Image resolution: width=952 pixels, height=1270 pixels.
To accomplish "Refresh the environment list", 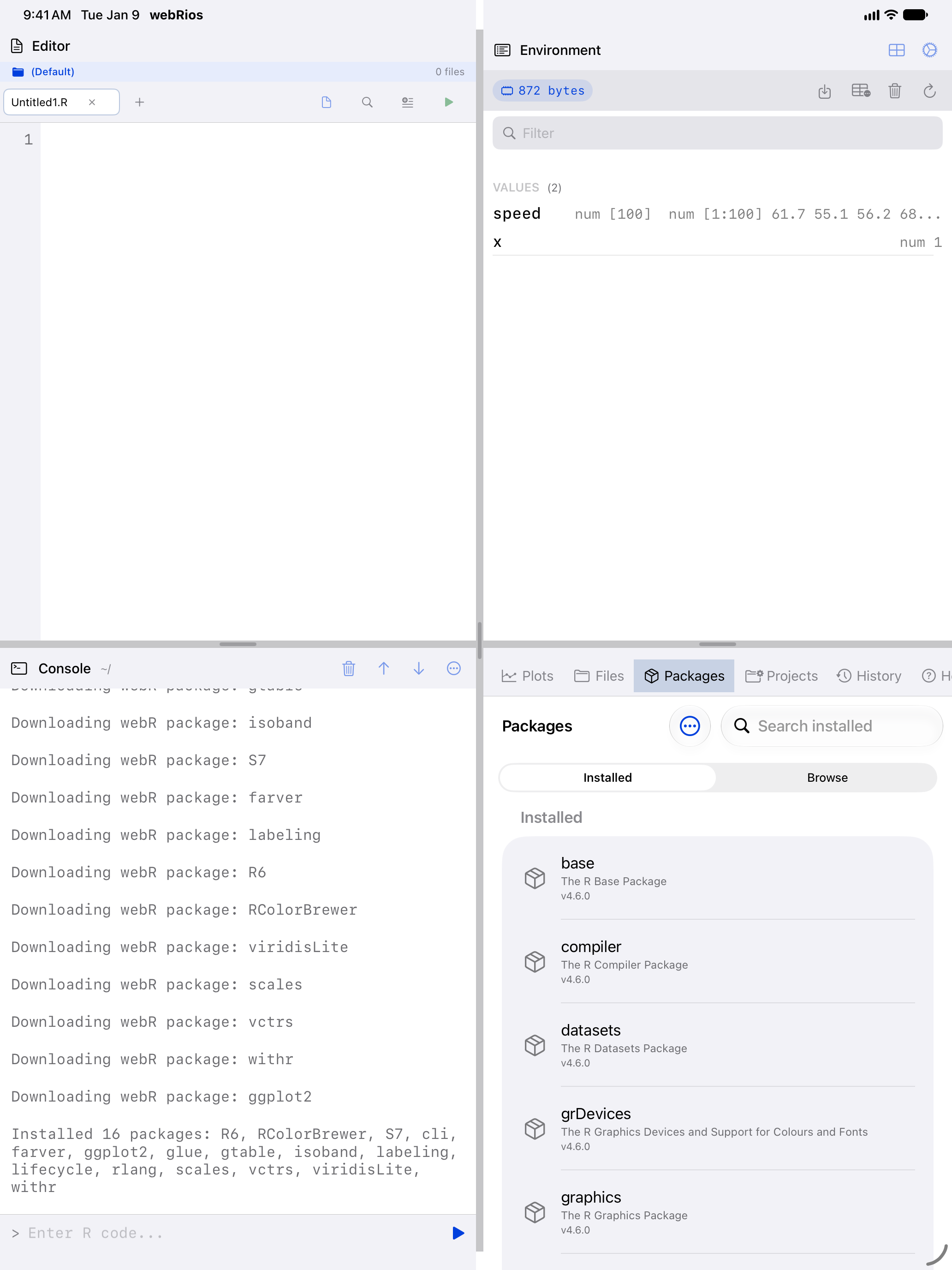I will (929, 91).
